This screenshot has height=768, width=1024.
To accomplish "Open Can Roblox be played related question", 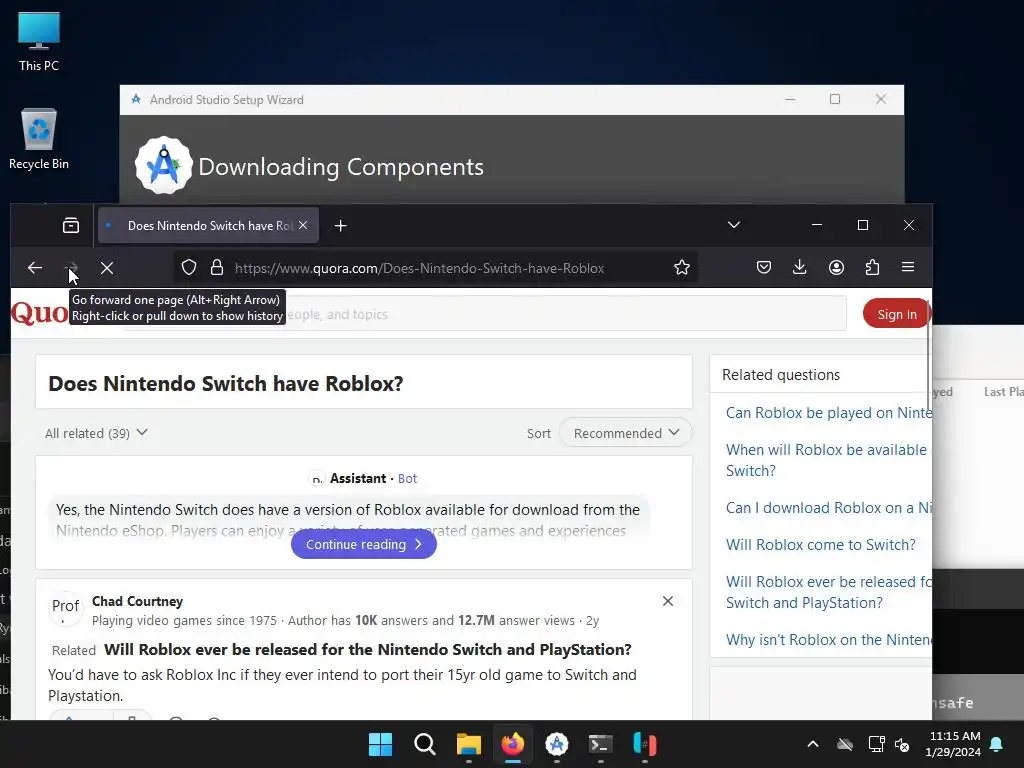I will (829, 413).
